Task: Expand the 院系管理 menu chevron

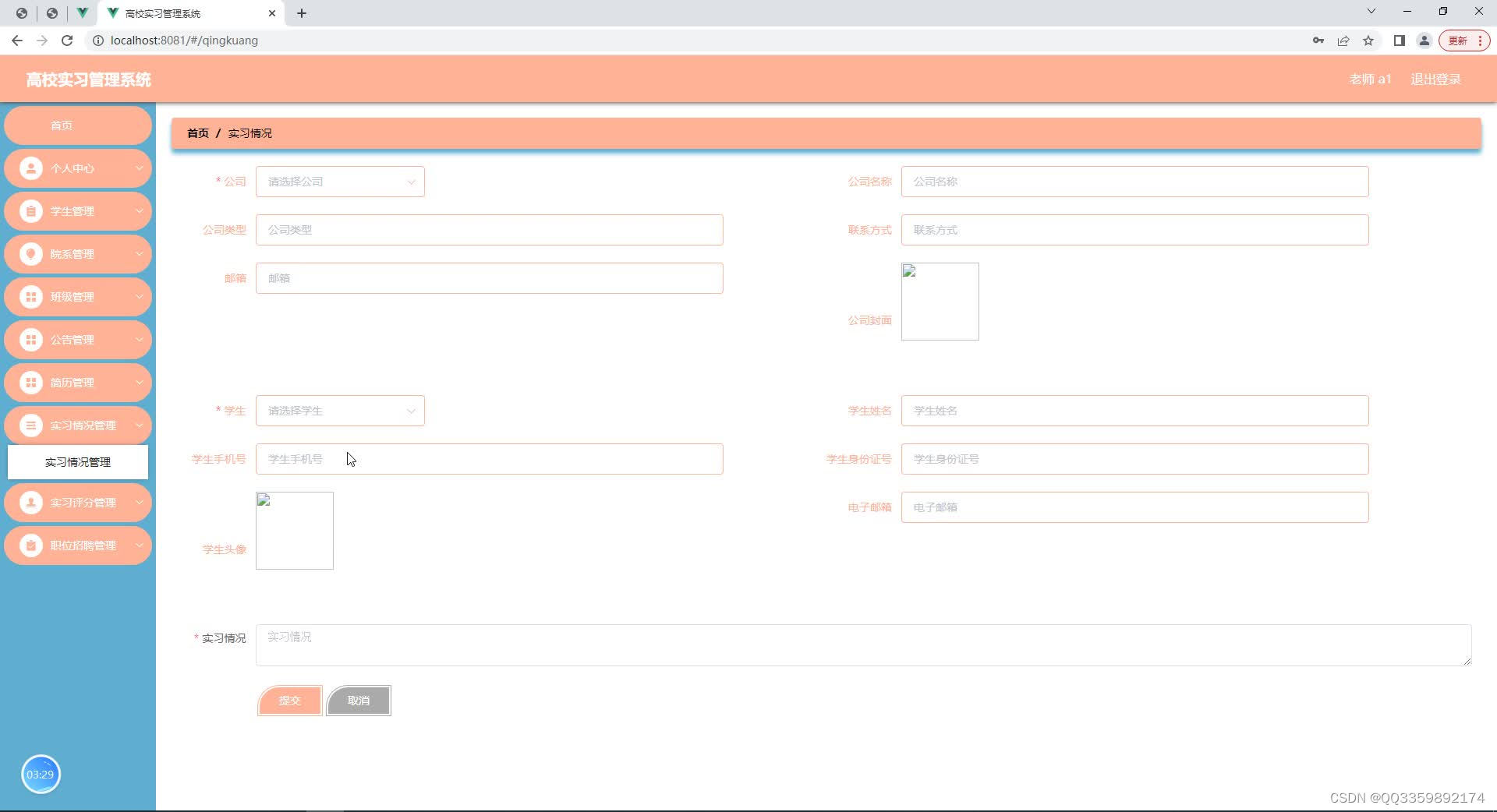Action: click(x=139, y=254)
